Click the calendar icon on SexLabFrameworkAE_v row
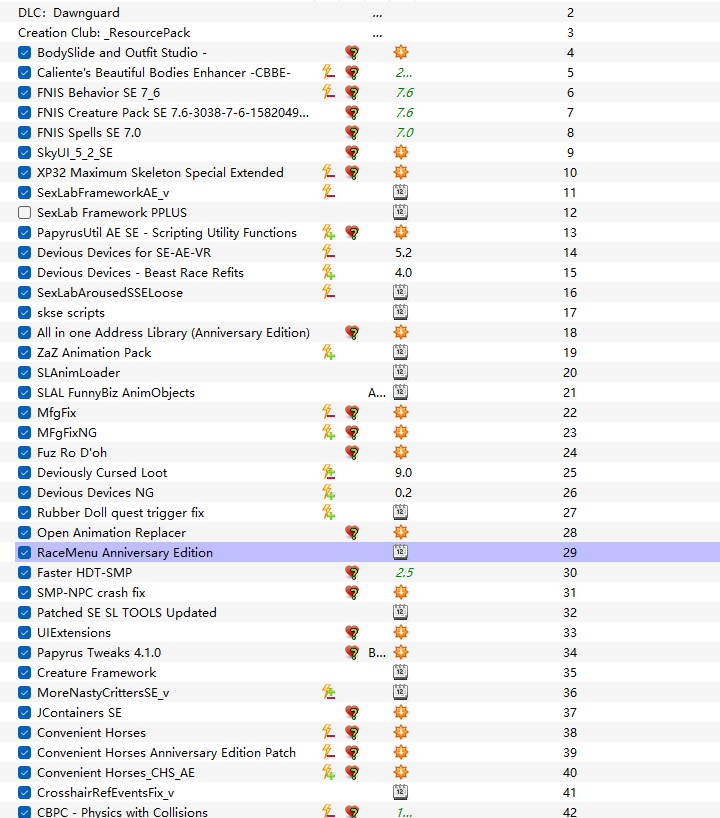 [400, 192]
